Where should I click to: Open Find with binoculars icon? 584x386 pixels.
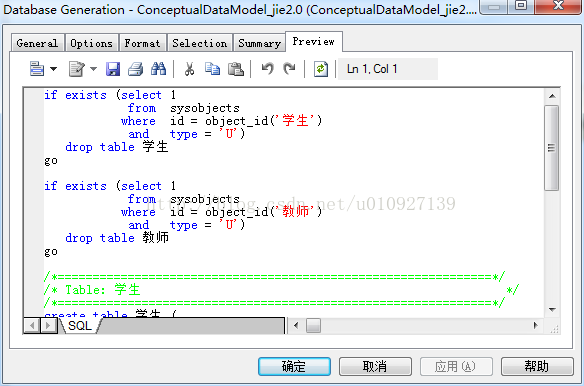click(158, 69)
